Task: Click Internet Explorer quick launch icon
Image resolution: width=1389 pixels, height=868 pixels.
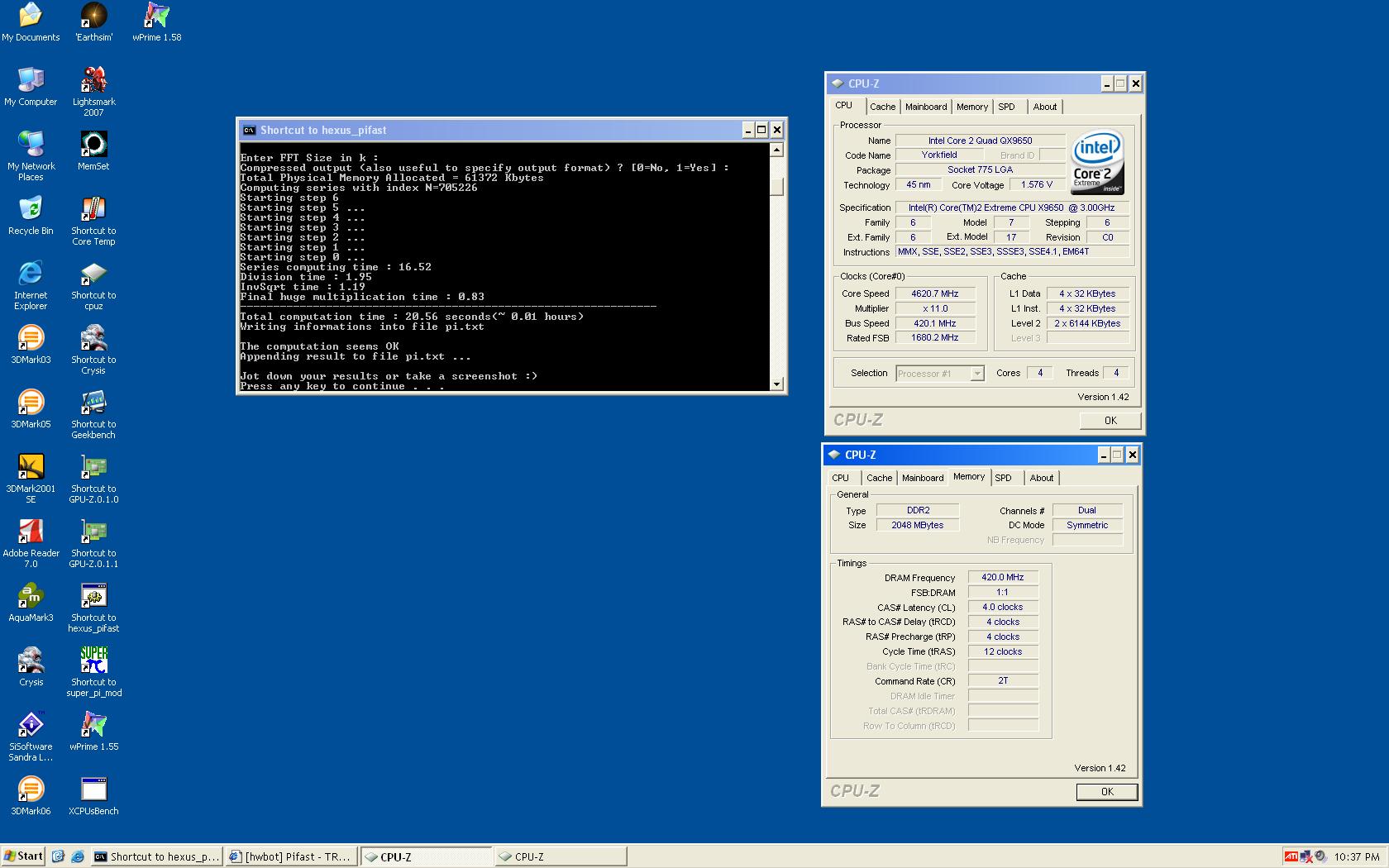Action: click(x=77, y=856)
